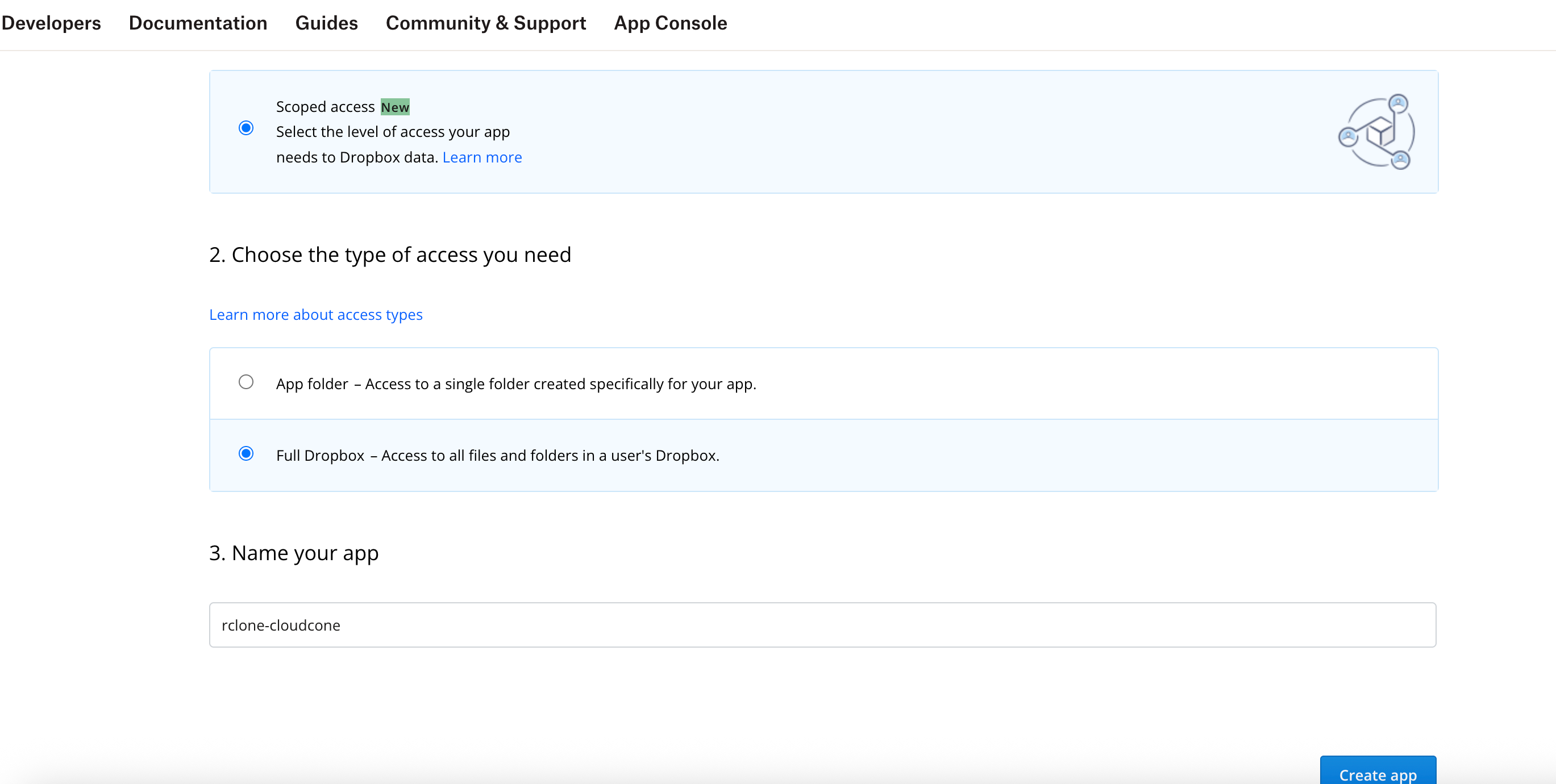
Task: Click the Scoped access label text
Action: (325, 107)
